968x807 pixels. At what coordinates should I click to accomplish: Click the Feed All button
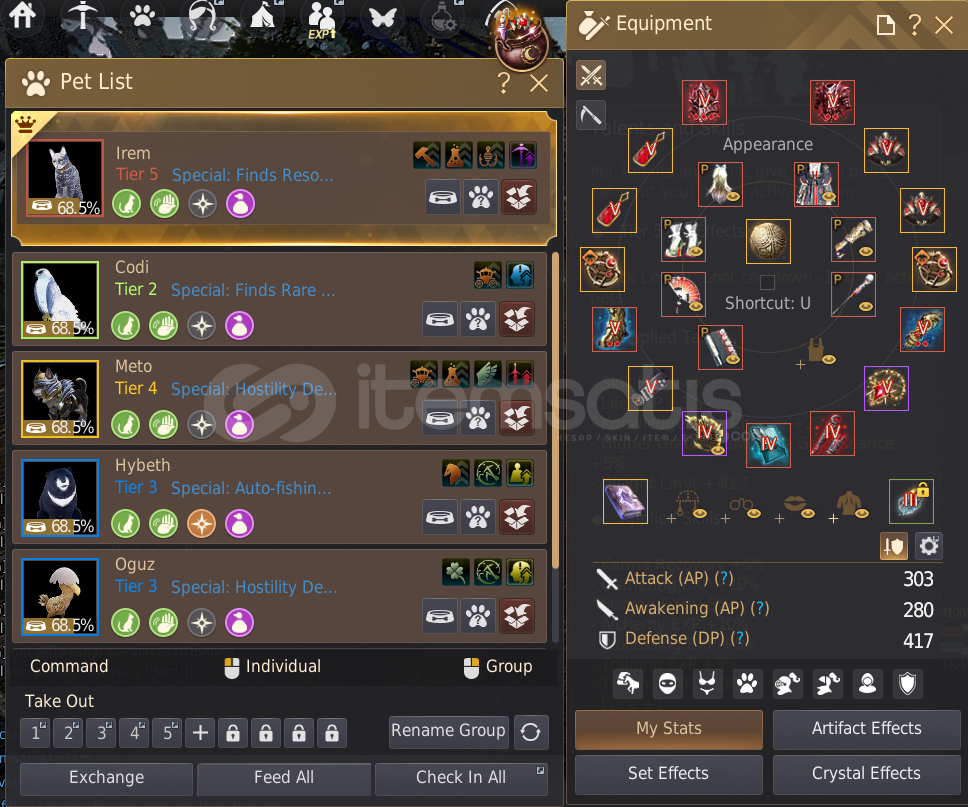click(284, 777)
